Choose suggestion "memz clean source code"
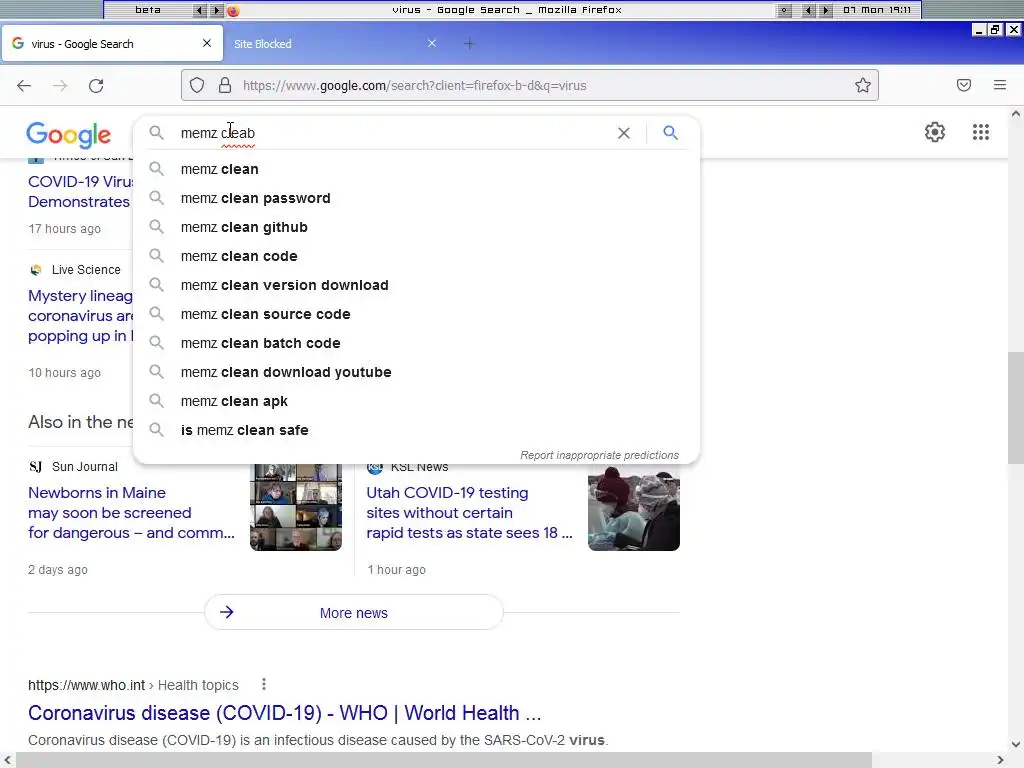This screenshot has width=1024, height=768. [416, 314]
